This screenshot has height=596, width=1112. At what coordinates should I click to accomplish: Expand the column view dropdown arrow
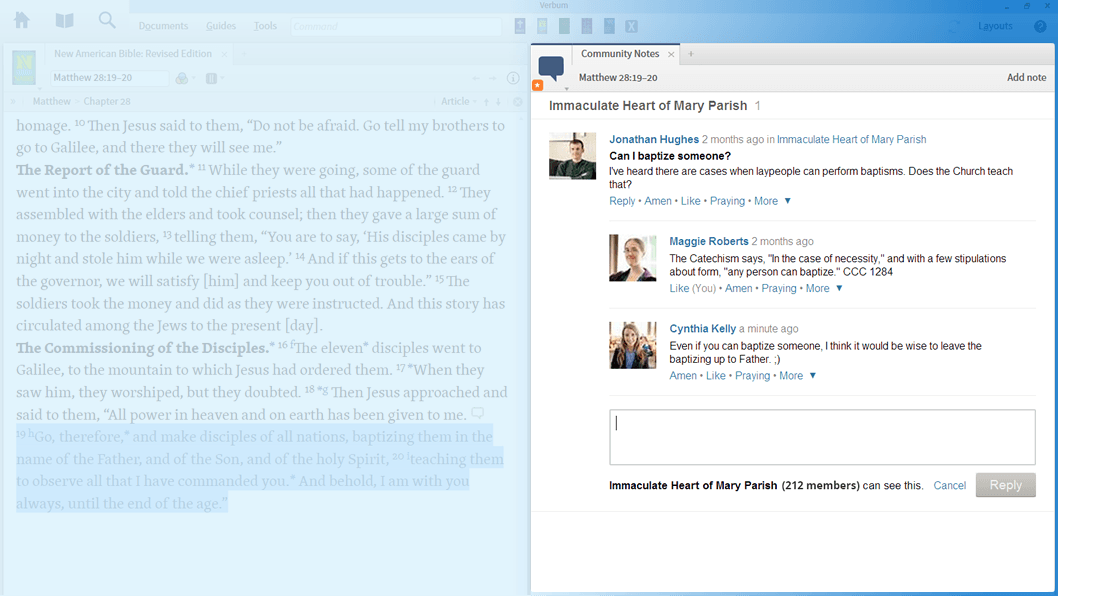pos(222,78)
